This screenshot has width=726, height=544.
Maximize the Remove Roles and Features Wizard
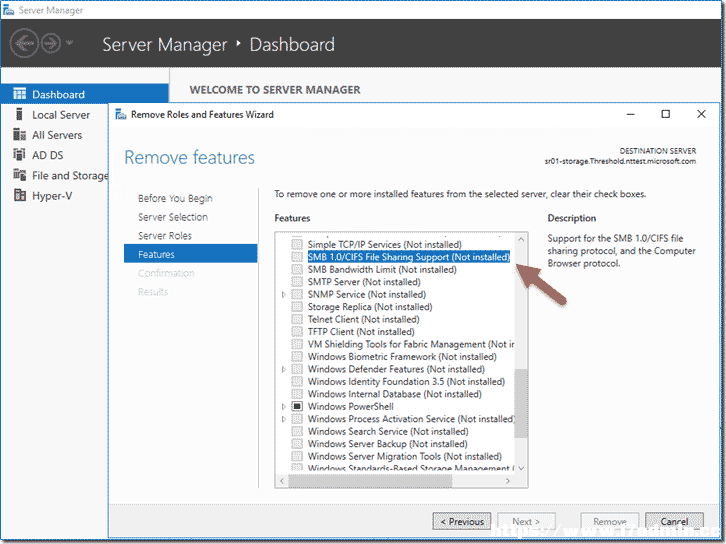pos(665,114)
